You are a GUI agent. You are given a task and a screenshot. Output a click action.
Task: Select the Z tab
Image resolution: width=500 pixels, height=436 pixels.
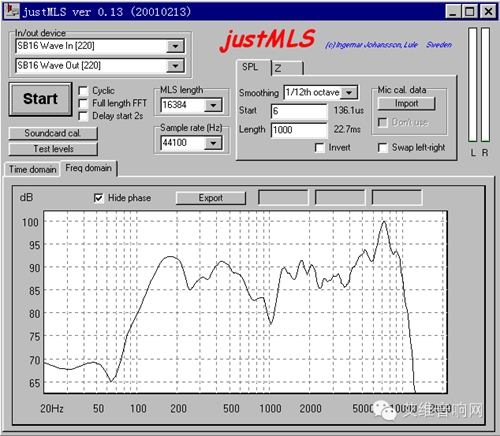[287, 68]
